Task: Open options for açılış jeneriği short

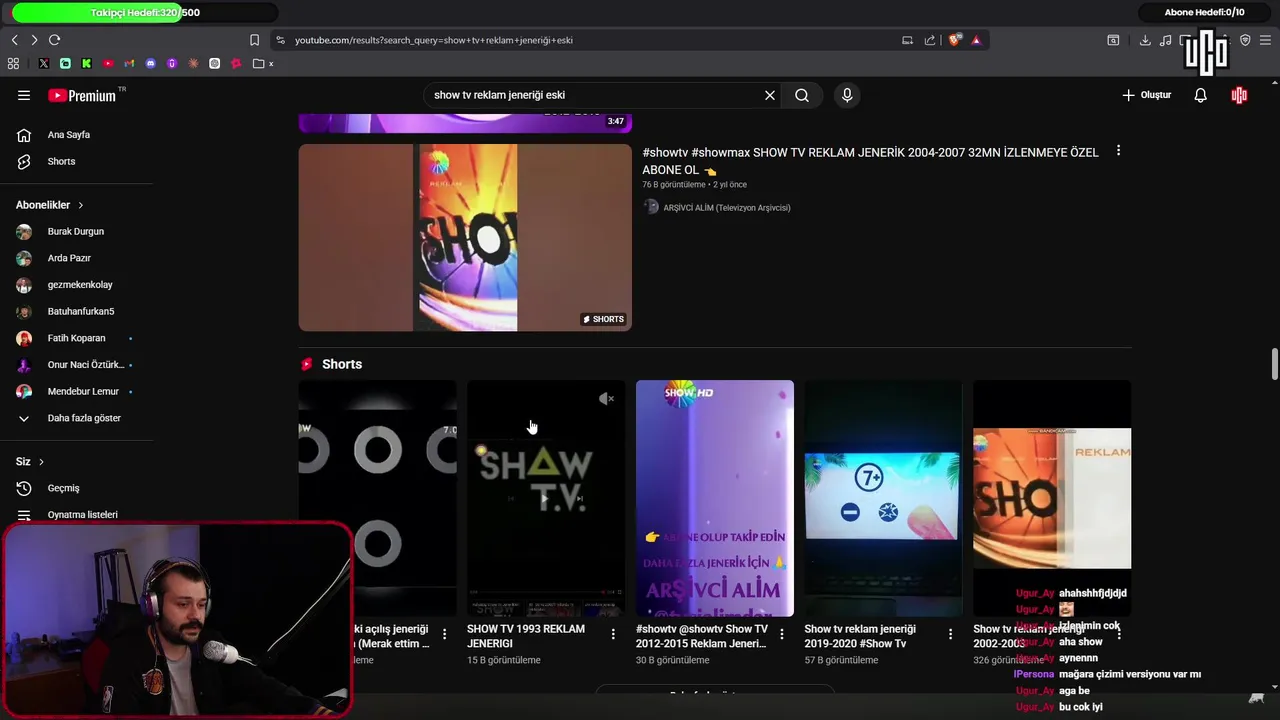Action: pyautogui.click(x=444, y=634)
